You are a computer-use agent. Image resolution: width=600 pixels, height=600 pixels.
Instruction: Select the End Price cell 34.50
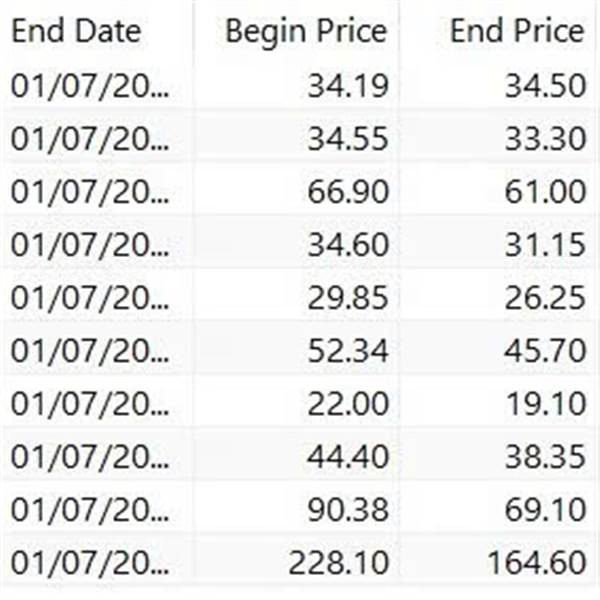click(x=545, y=86)
